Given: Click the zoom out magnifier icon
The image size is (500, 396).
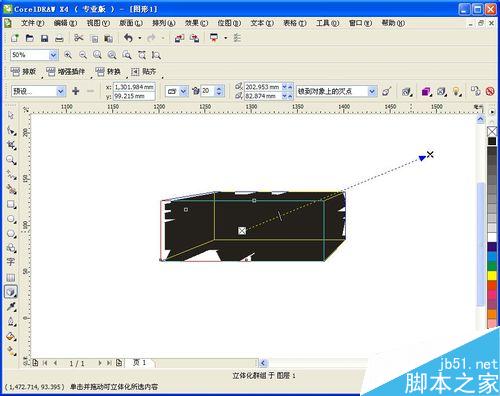Looking at the screenshot, I should pos(83,55).
